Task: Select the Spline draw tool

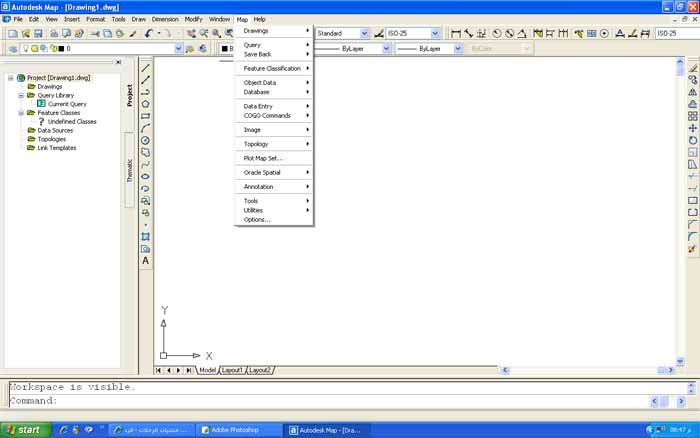Action: coord(146,164)
